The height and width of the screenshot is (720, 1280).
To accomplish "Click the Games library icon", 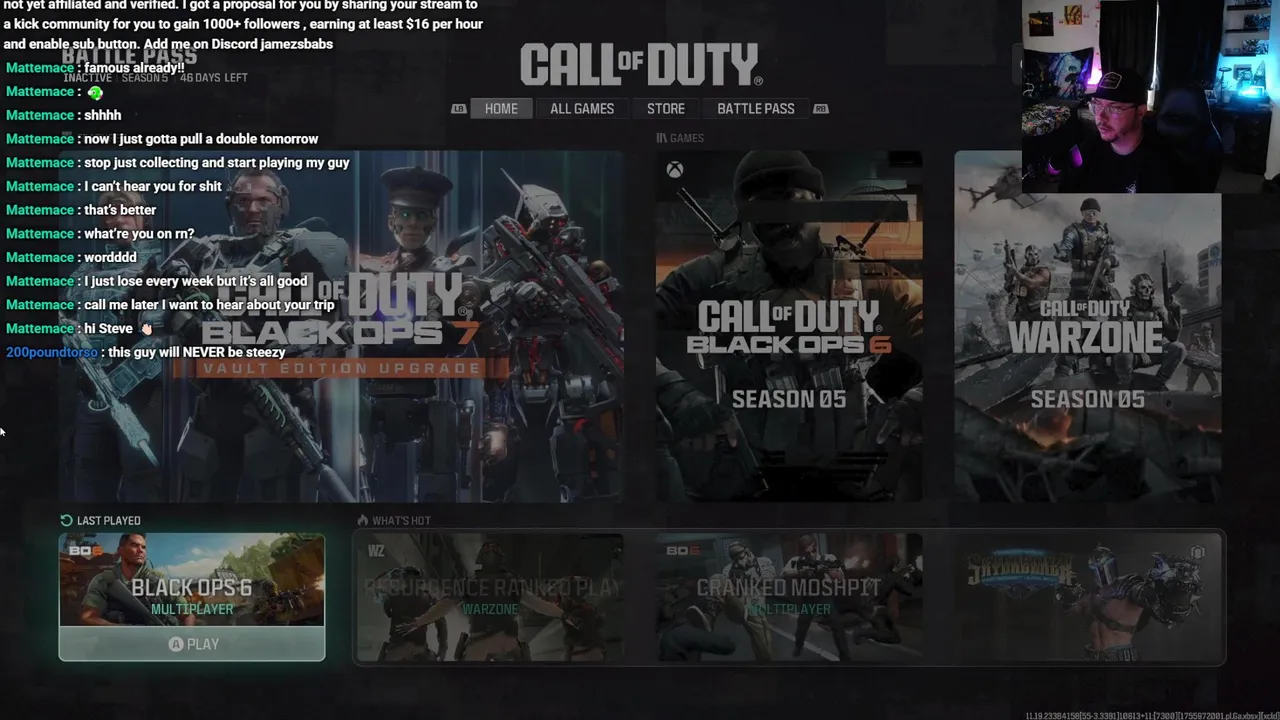I will 661,138.
